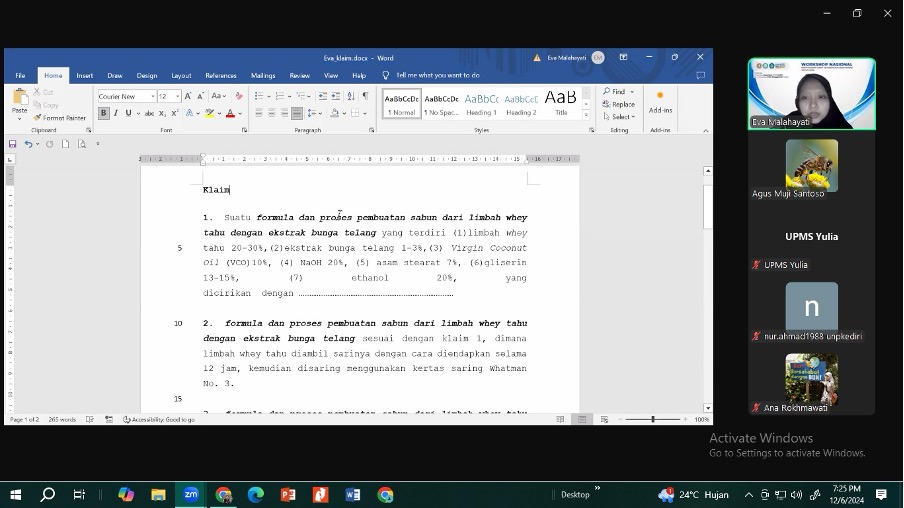The image size is (904, 508).
Task: Open the Add-ins button in ribbon
Action: [x=660, y=101]
